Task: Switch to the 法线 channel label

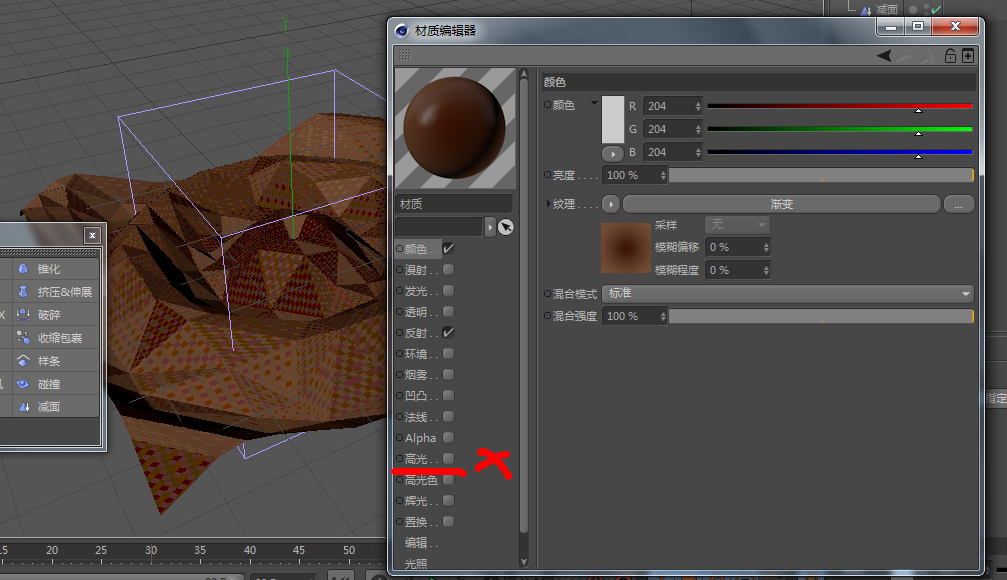Action: [x=416, y=417]
